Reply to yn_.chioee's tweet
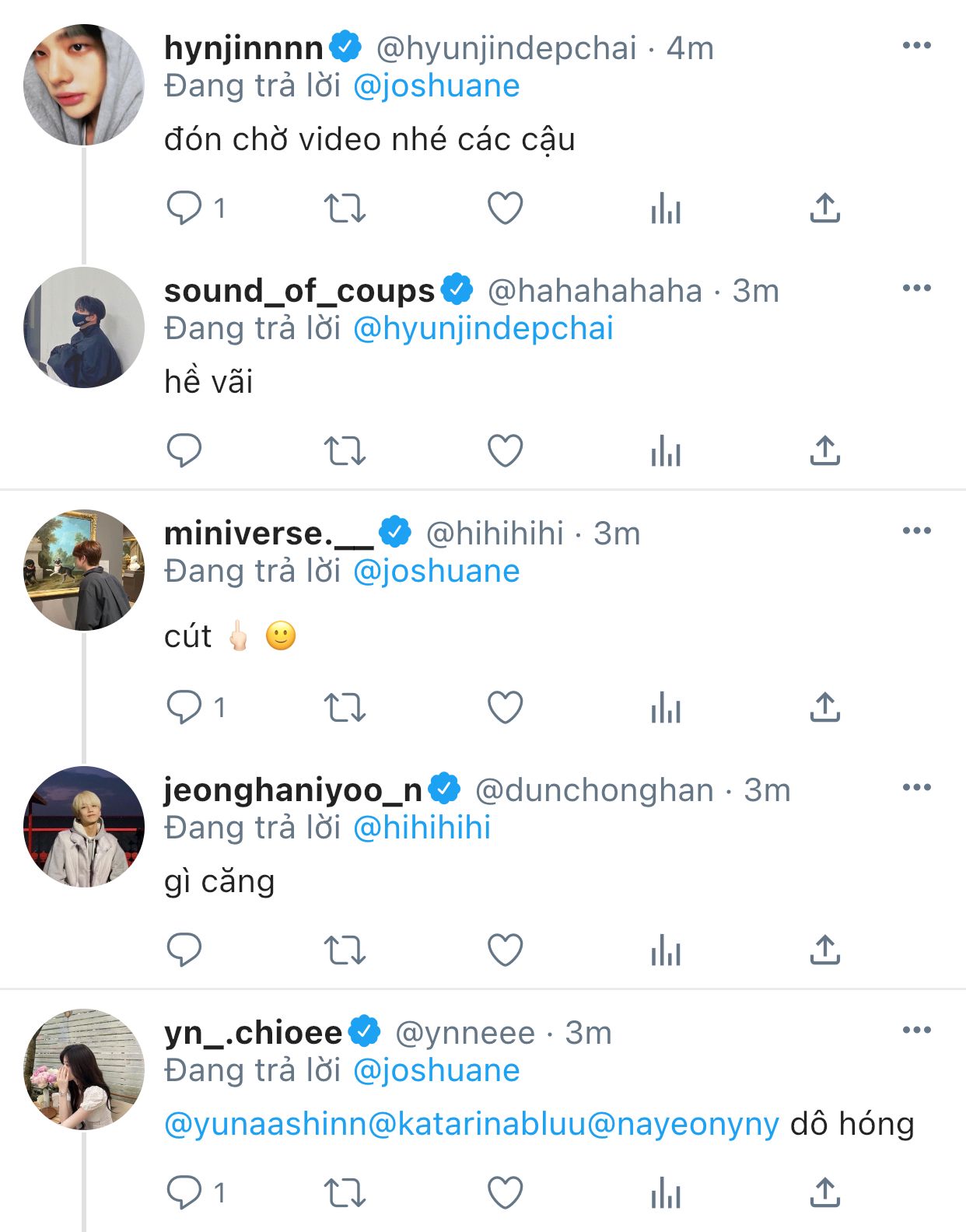This screenshot has width=966, height=1232. [184, 1192]
